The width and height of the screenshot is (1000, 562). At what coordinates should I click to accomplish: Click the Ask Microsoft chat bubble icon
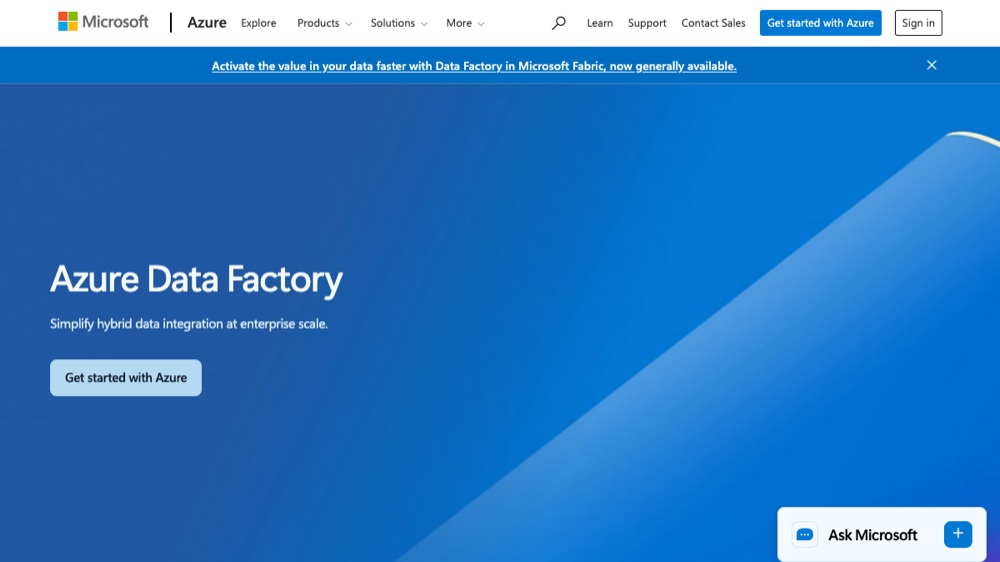tap(805, 535)
